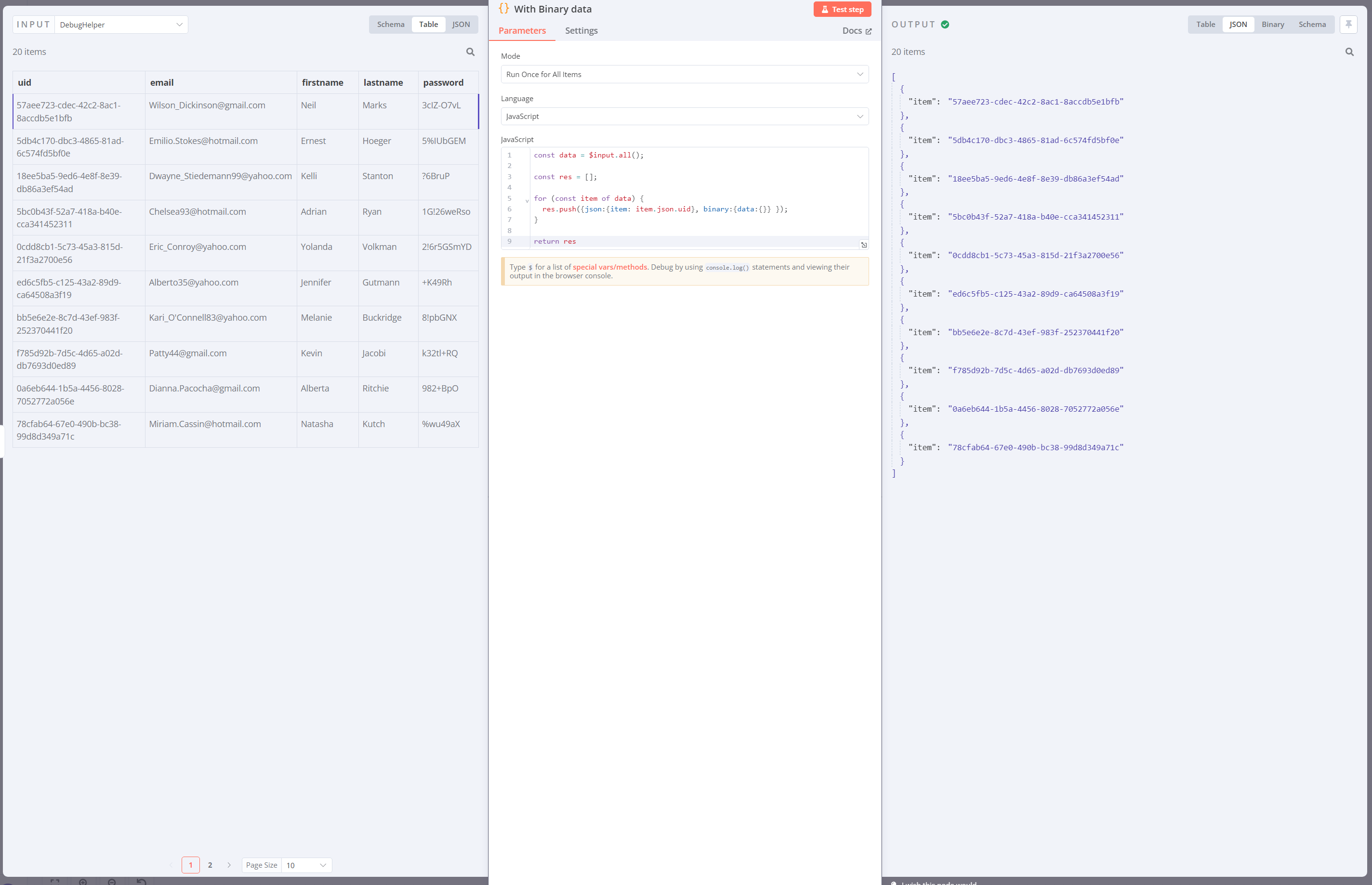The height and width of the screenshot is (885, 1372).
Task: Pin the output data with pin icon
Action: pyautogui.click(x=1348, y=24)
